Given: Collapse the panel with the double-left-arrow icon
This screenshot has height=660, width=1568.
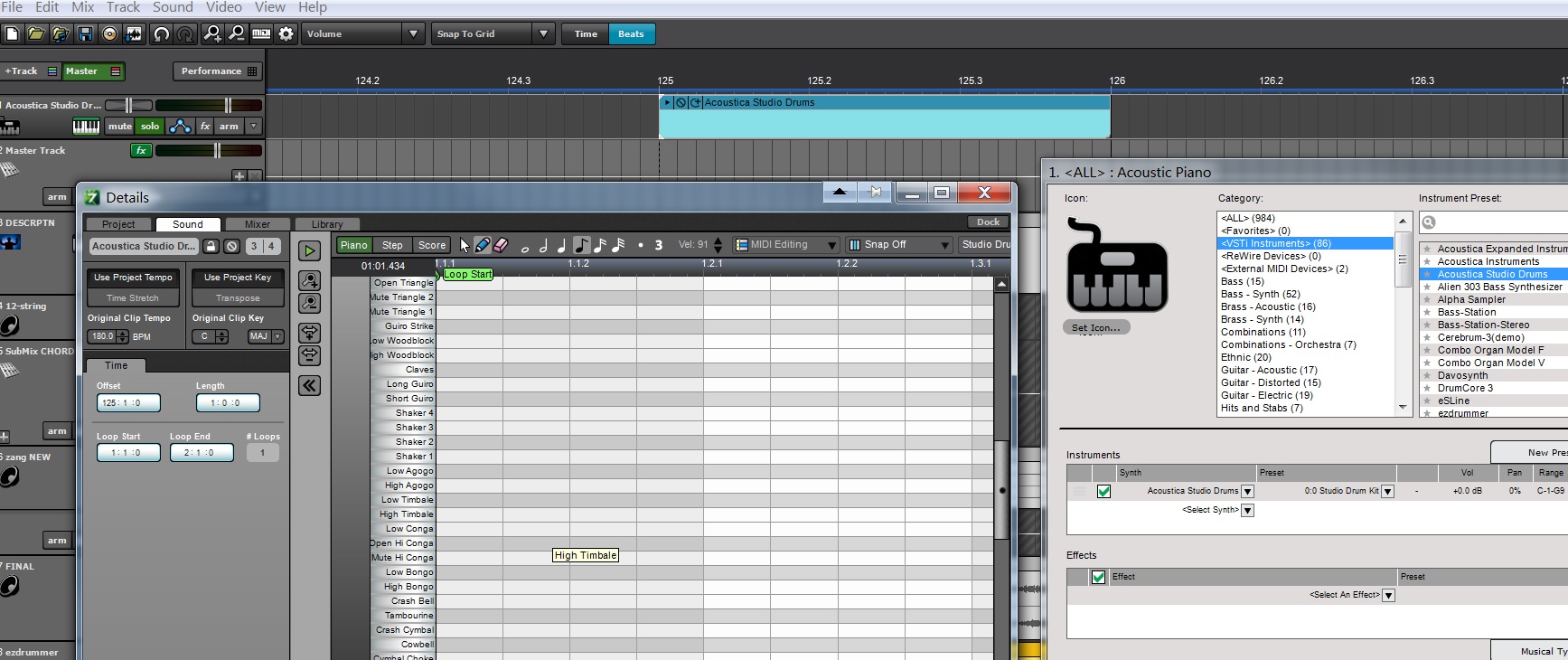Looking at the screenshot, I should 309,386.
